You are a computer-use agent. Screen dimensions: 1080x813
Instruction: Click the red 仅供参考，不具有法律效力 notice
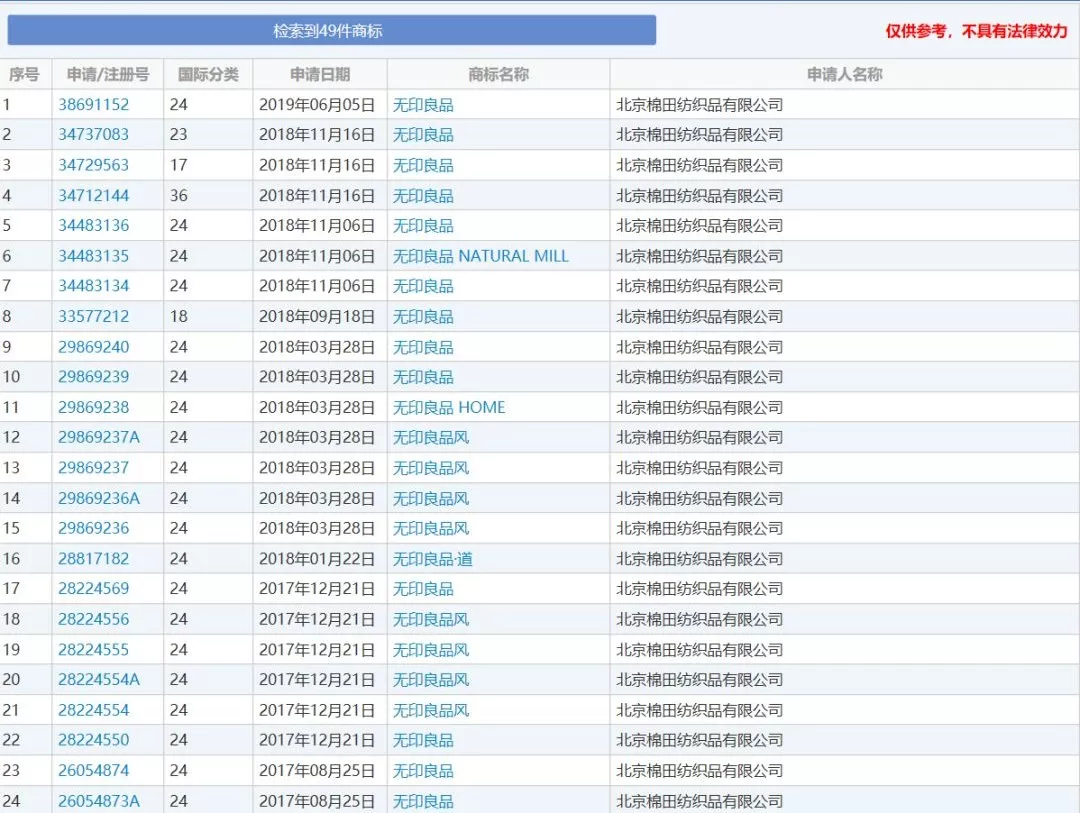click(x=976, y=31)
